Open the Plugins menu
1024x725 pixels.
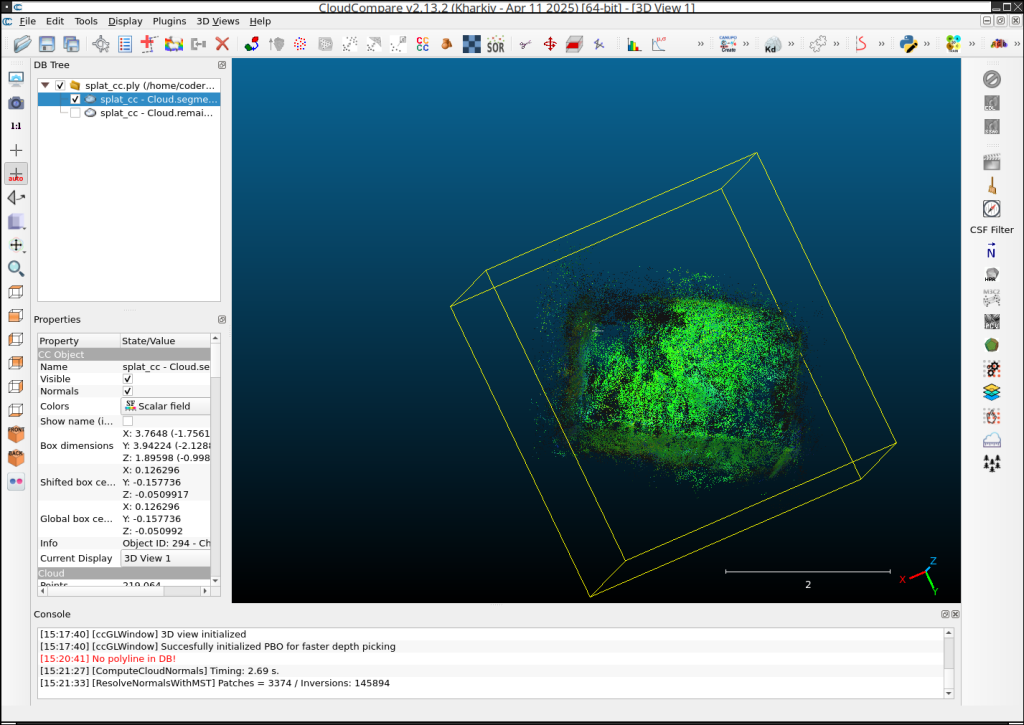click(x=169, y=21)
